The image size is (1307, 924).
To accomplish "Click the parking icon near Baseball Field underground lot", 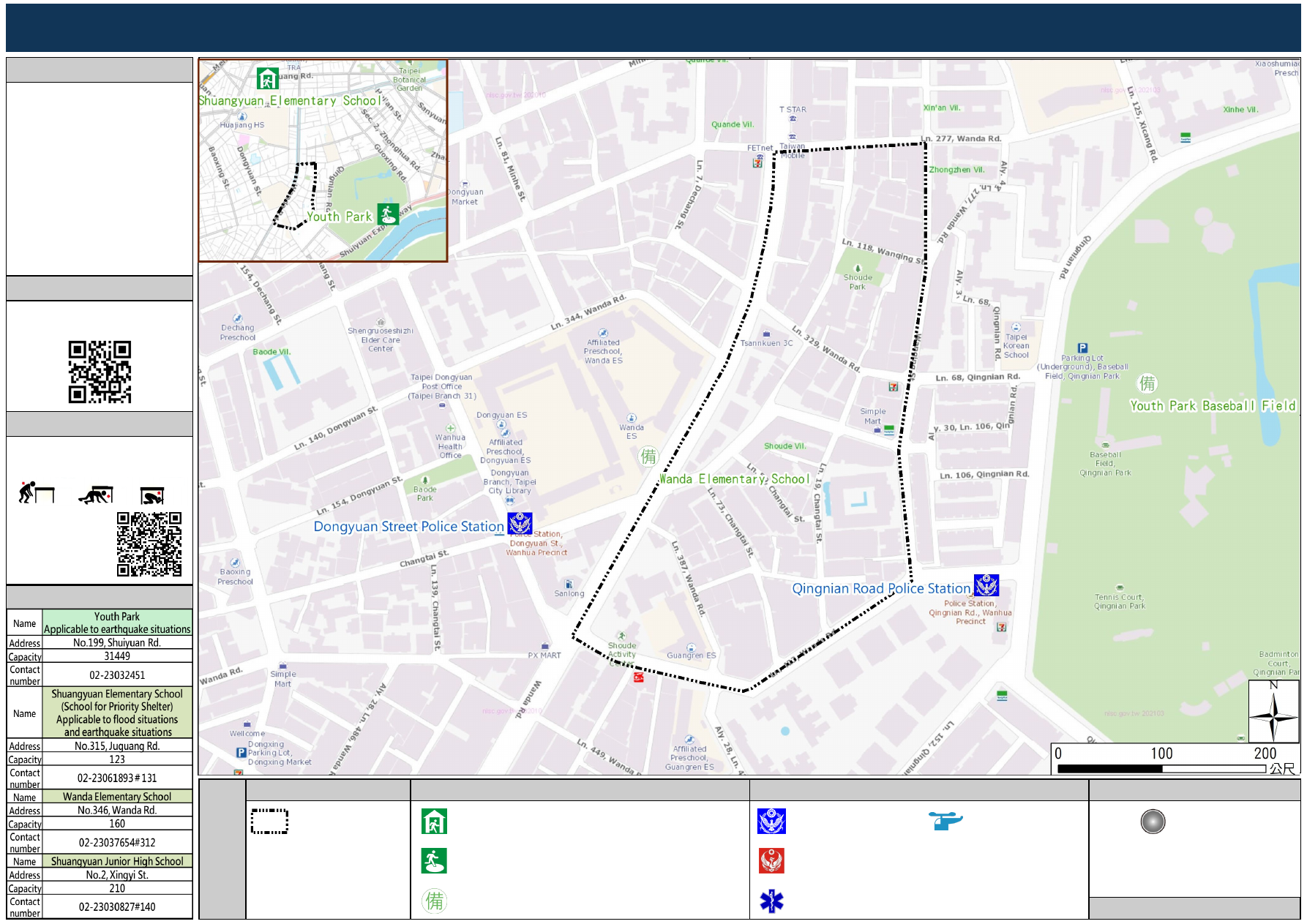I will tap(1083, 348).
